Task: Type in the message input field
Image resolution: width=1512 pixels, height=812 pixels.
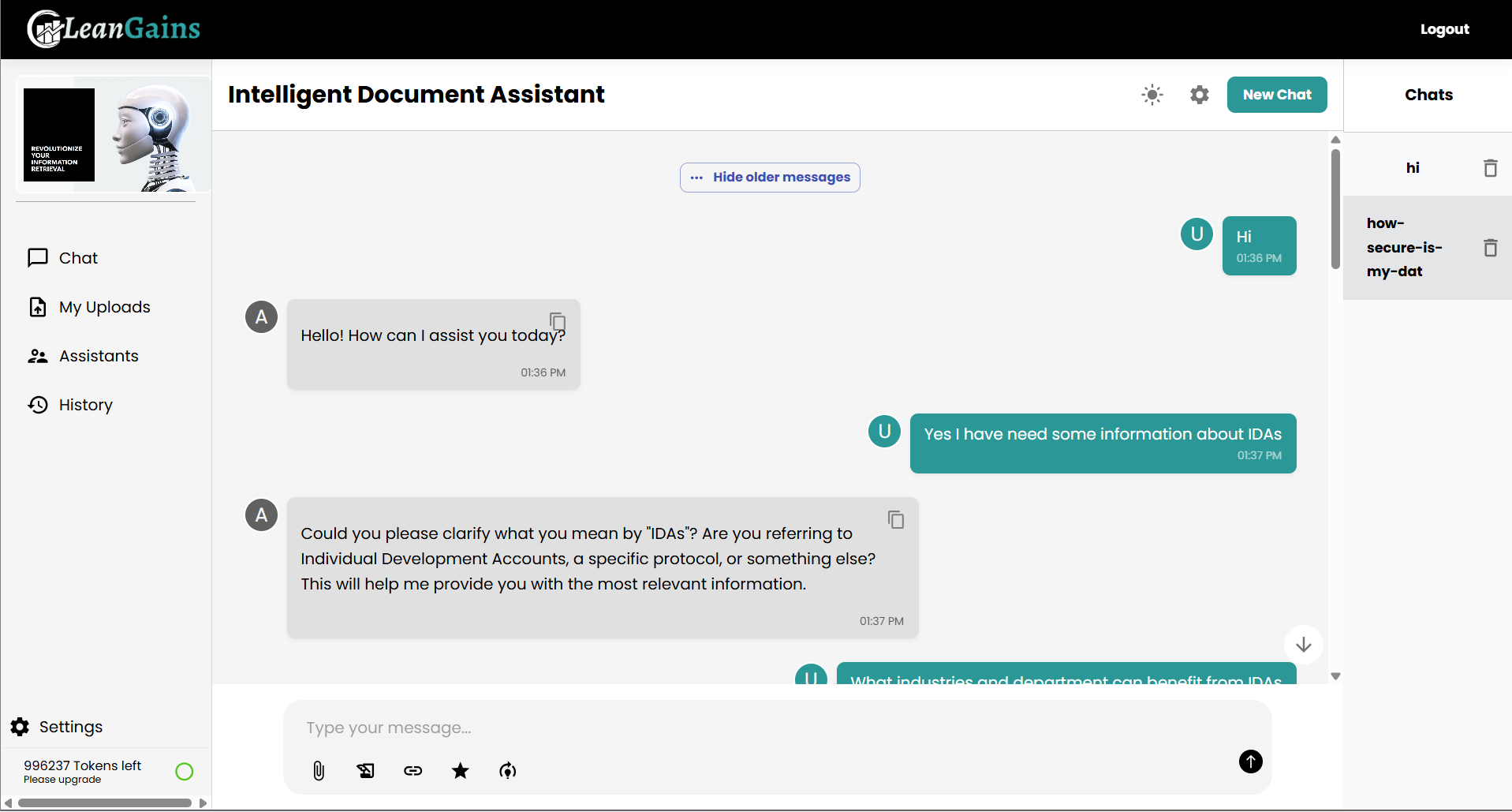Action: tap(710, 728)
